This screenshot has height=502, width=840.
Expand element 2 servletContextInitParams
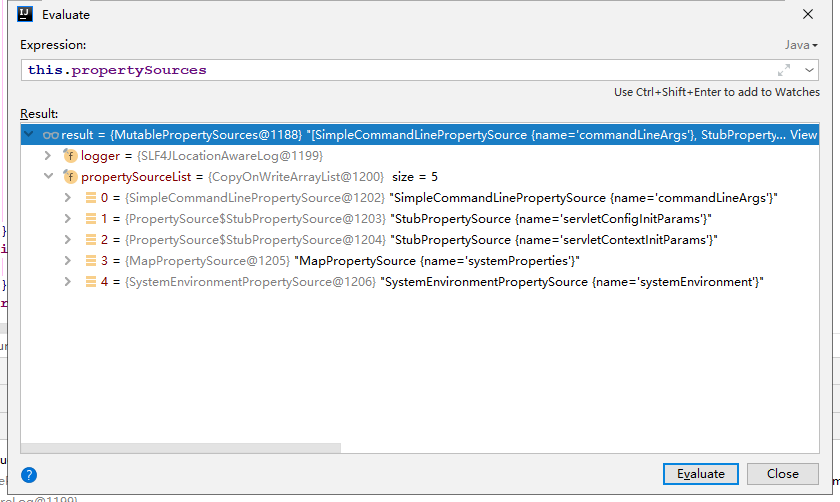click(x=68, y=239)
